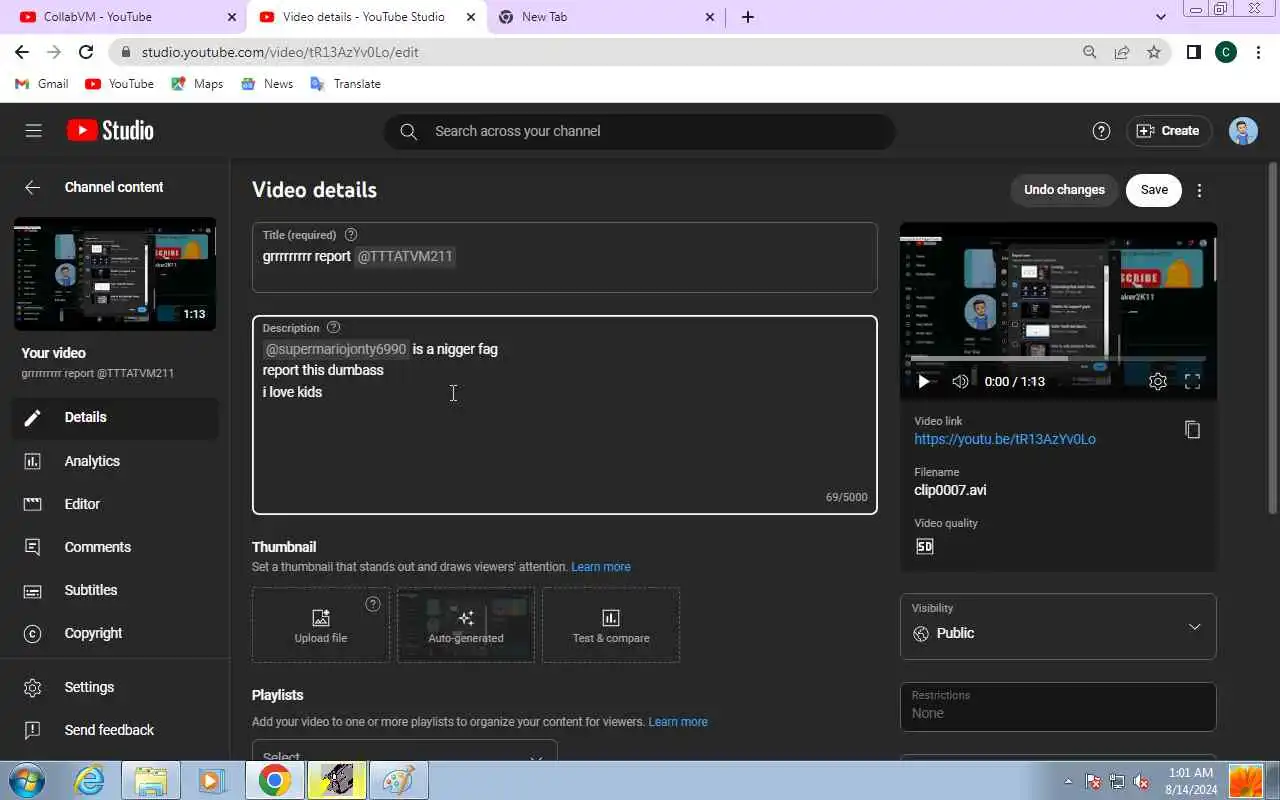
Task: Open the Playlists Select dropdown
Action: pos(404,752)
